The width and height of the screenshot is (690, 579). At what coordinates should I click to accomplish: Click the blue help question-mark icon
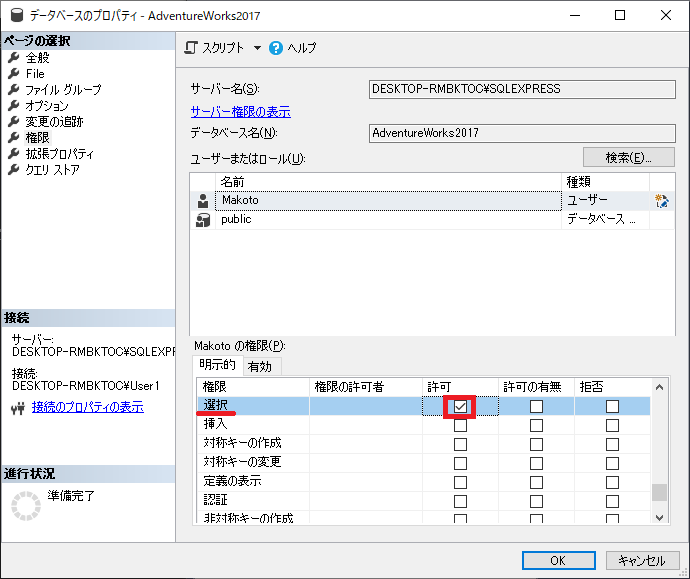click(276, 48)
